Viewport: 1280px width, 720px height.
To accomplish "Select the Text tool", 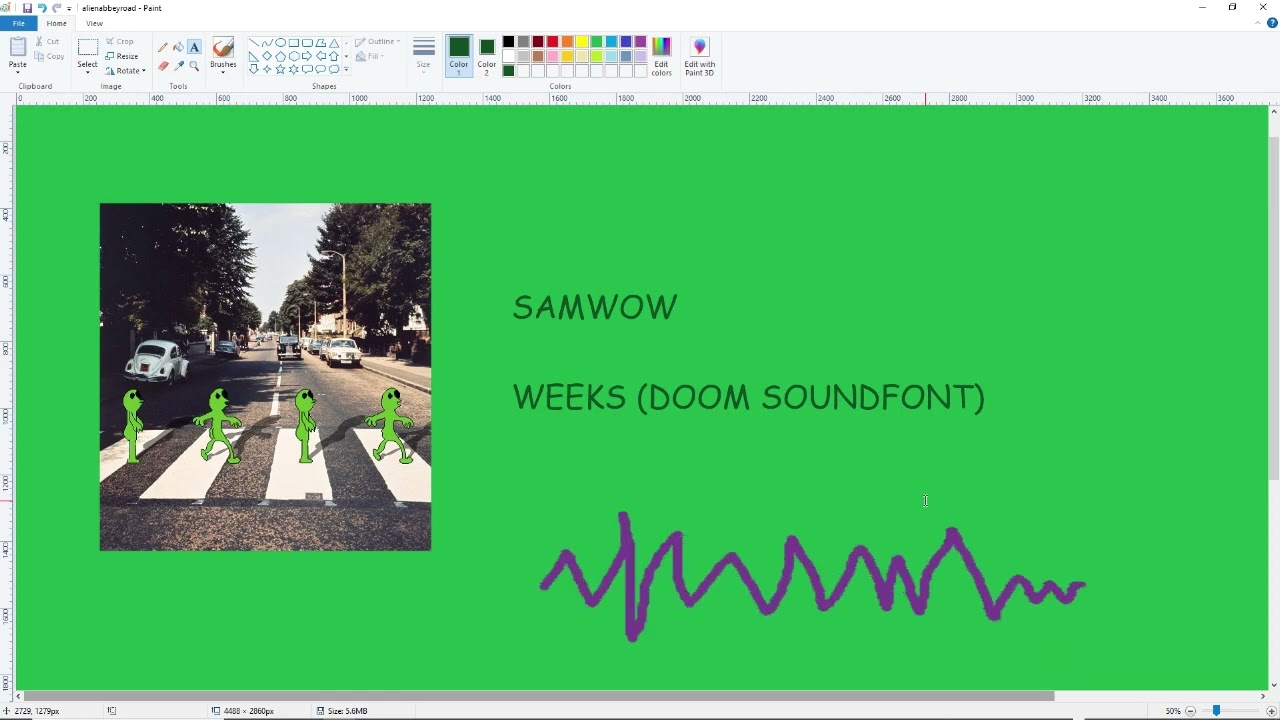I will coord(194,47).
